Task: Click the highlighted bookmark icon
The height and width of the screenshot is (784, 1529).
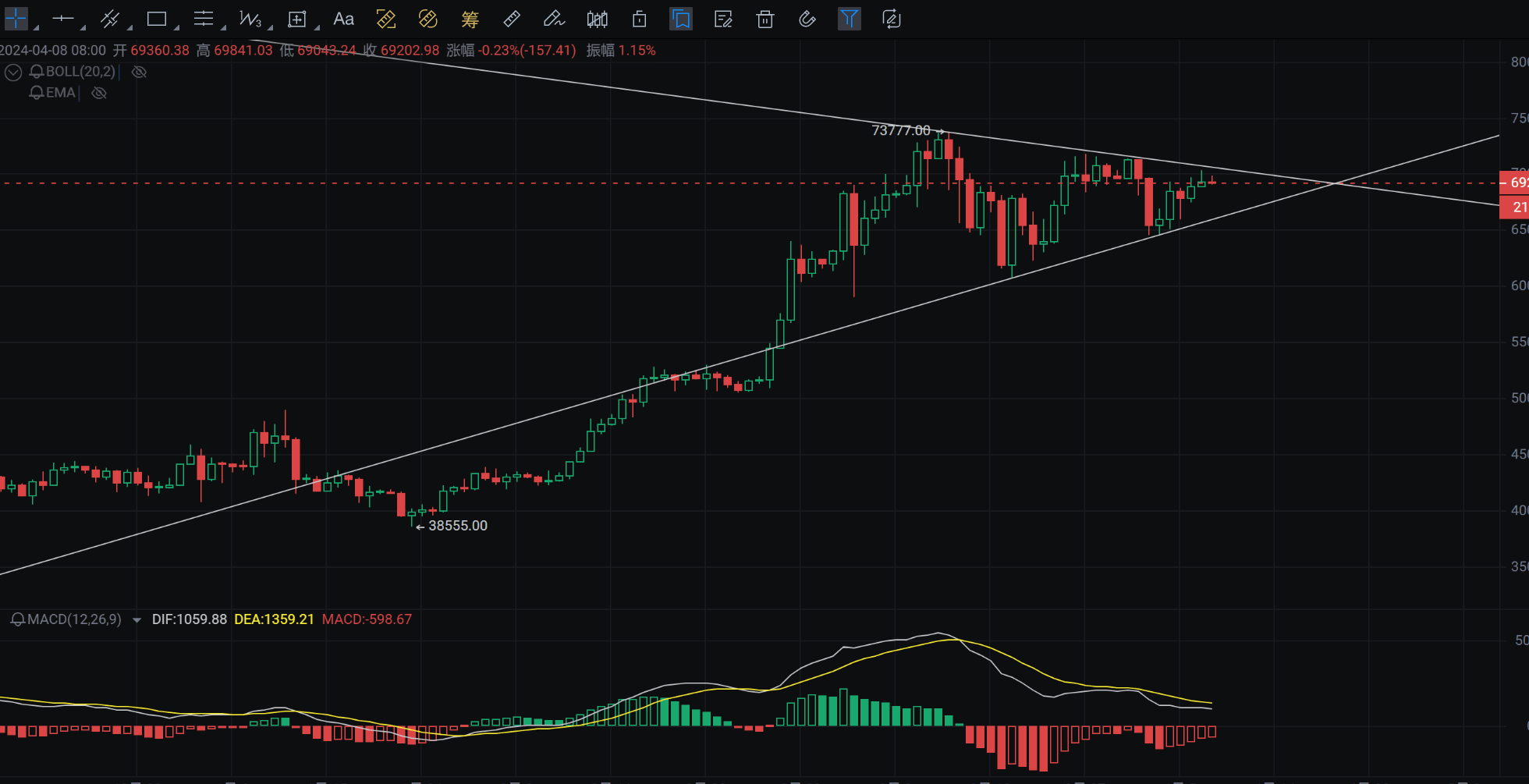Action: (x=681, y=19)
